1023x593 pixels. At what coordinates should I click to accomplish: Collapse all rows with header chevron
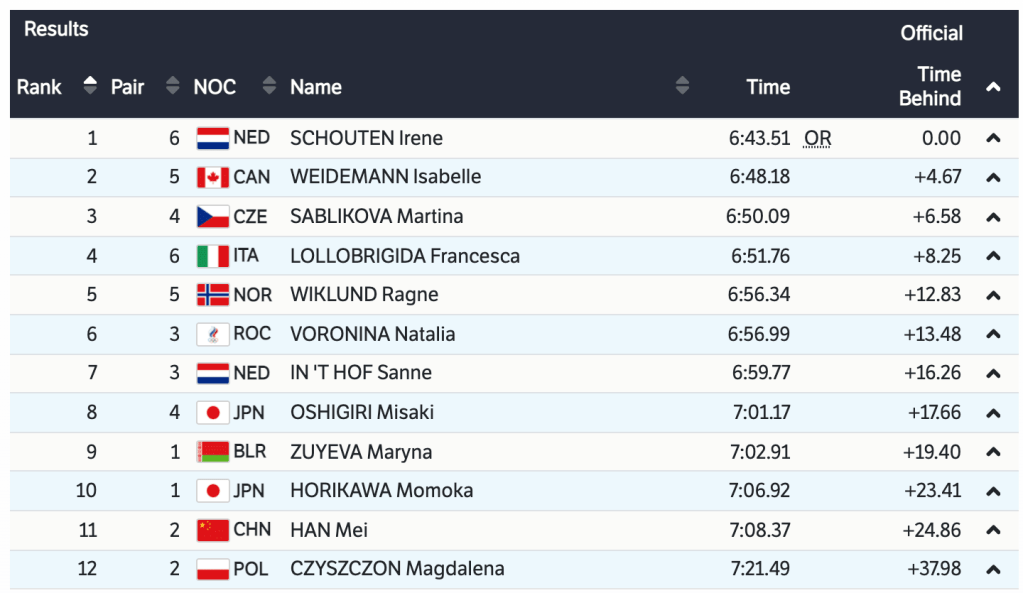coord(993,87)
